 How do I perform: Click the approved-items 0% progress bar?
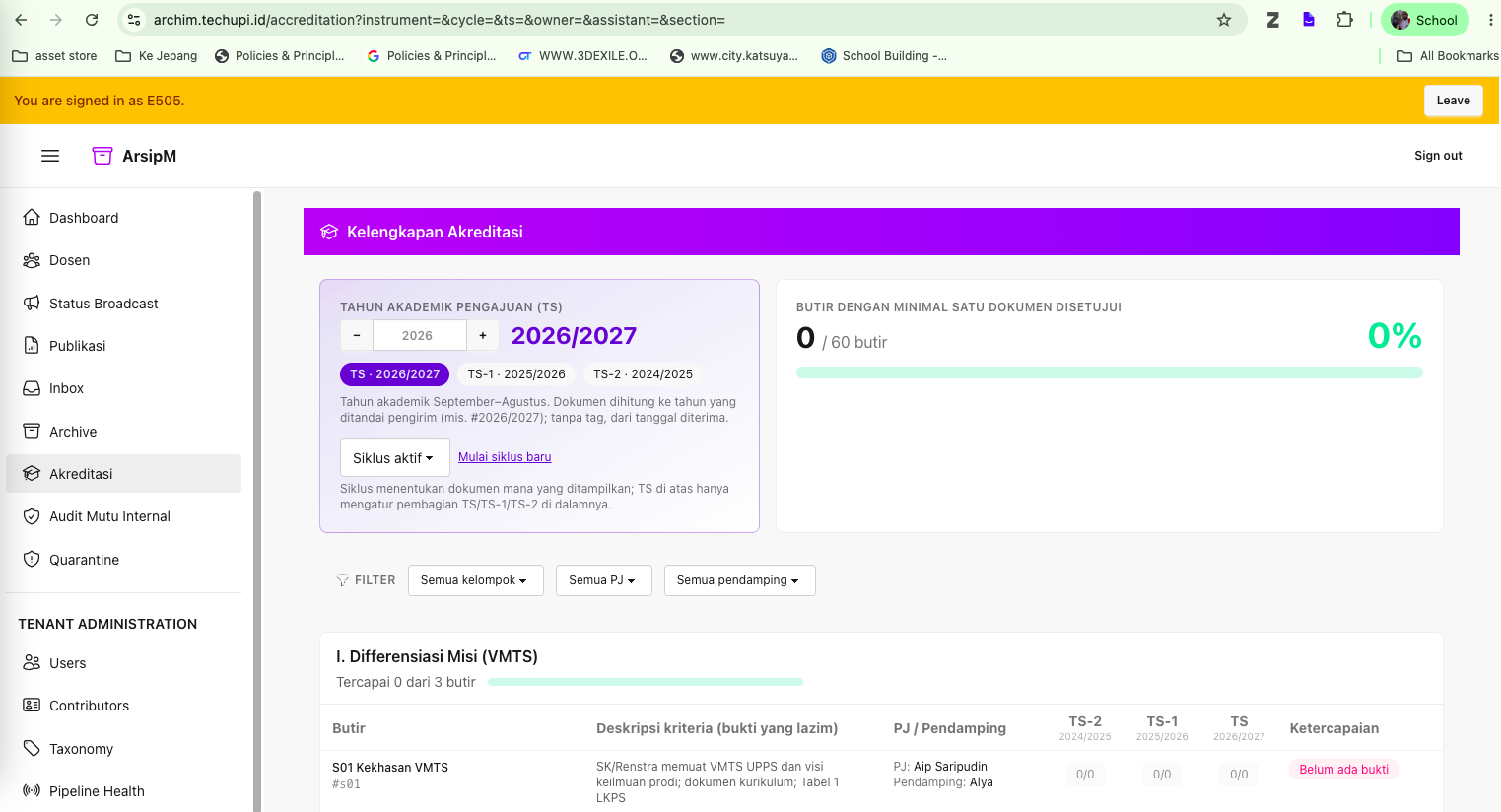1110,372
